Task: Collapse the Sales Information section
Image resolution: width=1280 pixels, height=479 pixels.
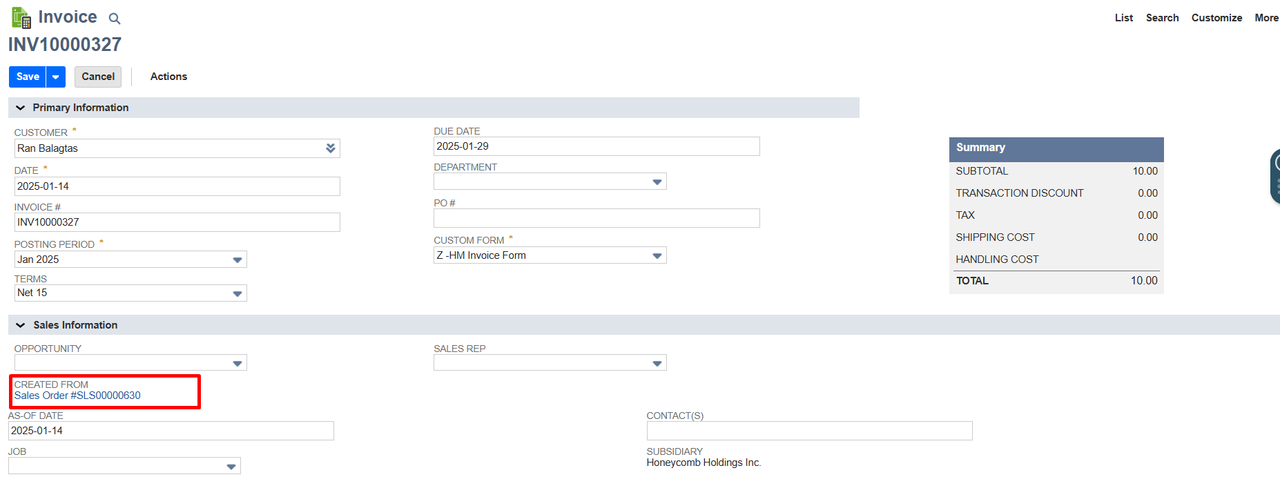Action: (x=20, y=325)
